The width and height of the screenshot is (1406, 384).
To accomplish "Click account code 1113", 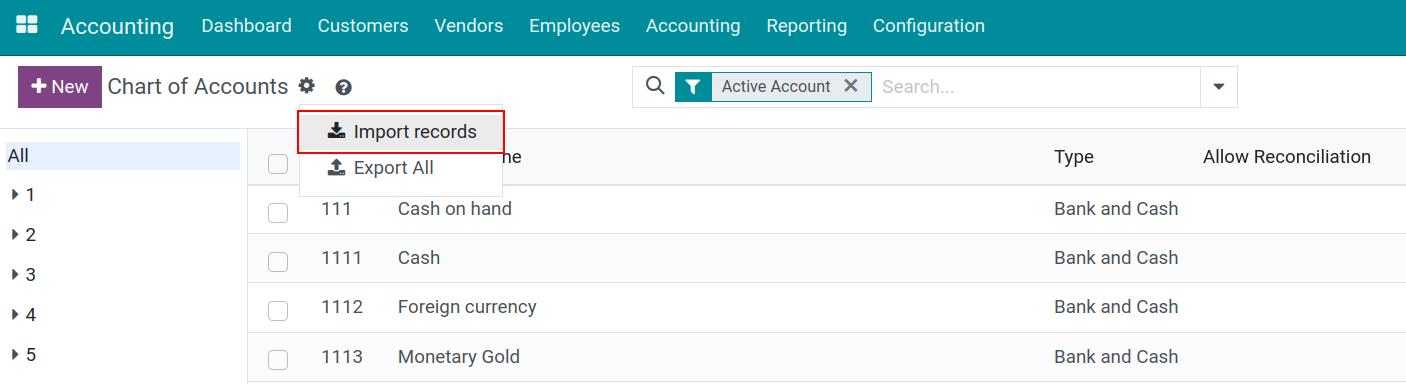I will pos(342,357).
